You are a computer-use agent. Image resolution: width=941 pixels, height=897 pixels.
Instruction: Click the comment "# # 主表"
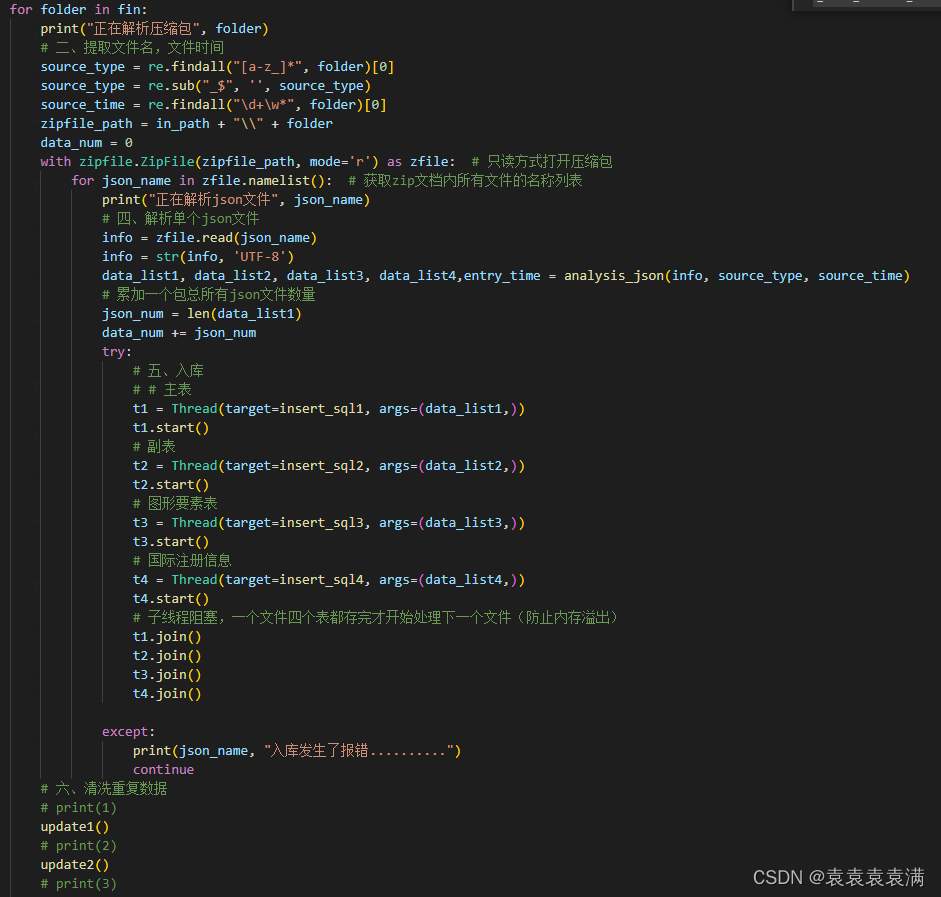point(162,389)
